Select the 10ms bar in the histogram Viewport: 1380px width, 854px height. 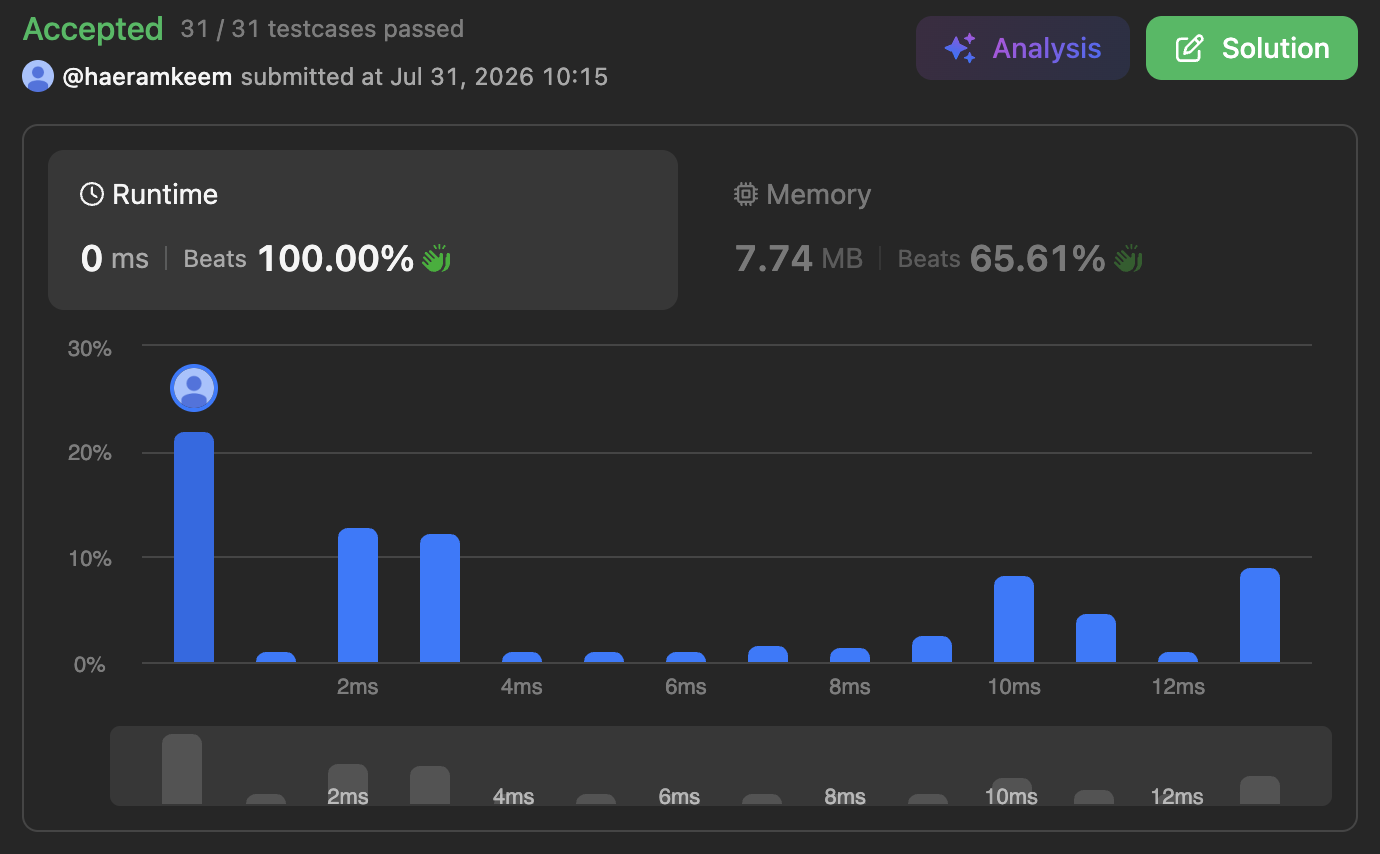(1014, 619)
